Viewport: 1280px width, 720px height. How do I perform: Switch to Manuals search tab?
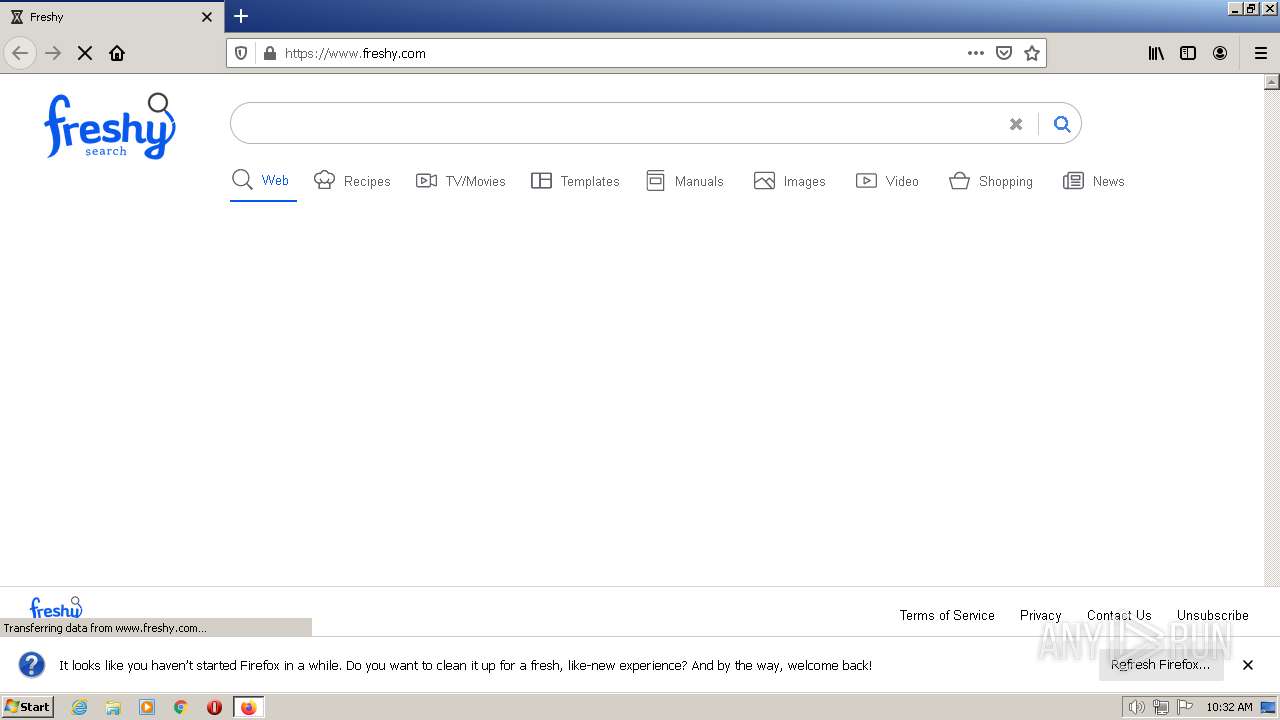685,181
